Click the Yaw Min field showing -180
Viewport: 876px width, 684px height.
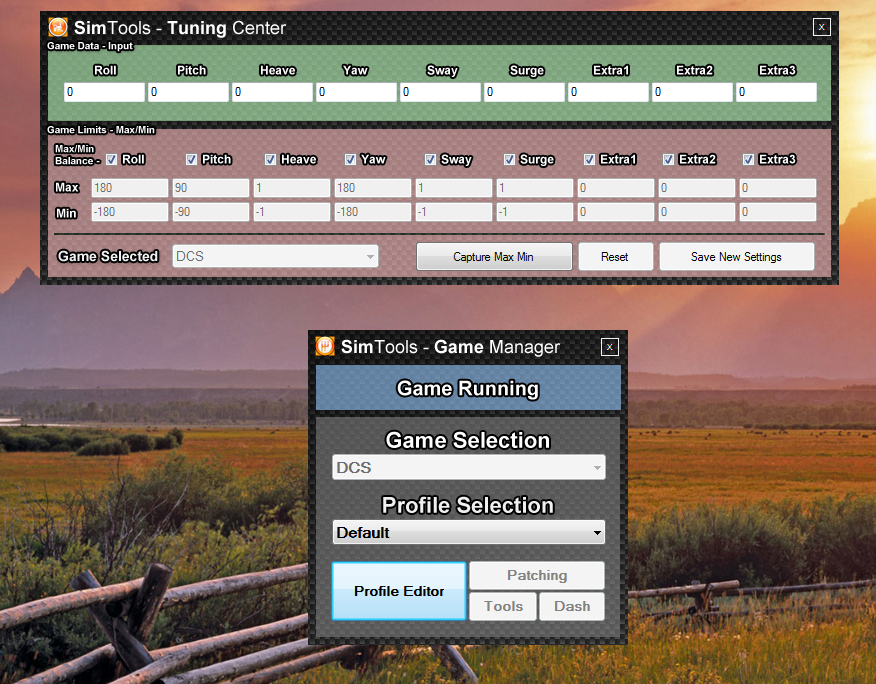point(373,212)
